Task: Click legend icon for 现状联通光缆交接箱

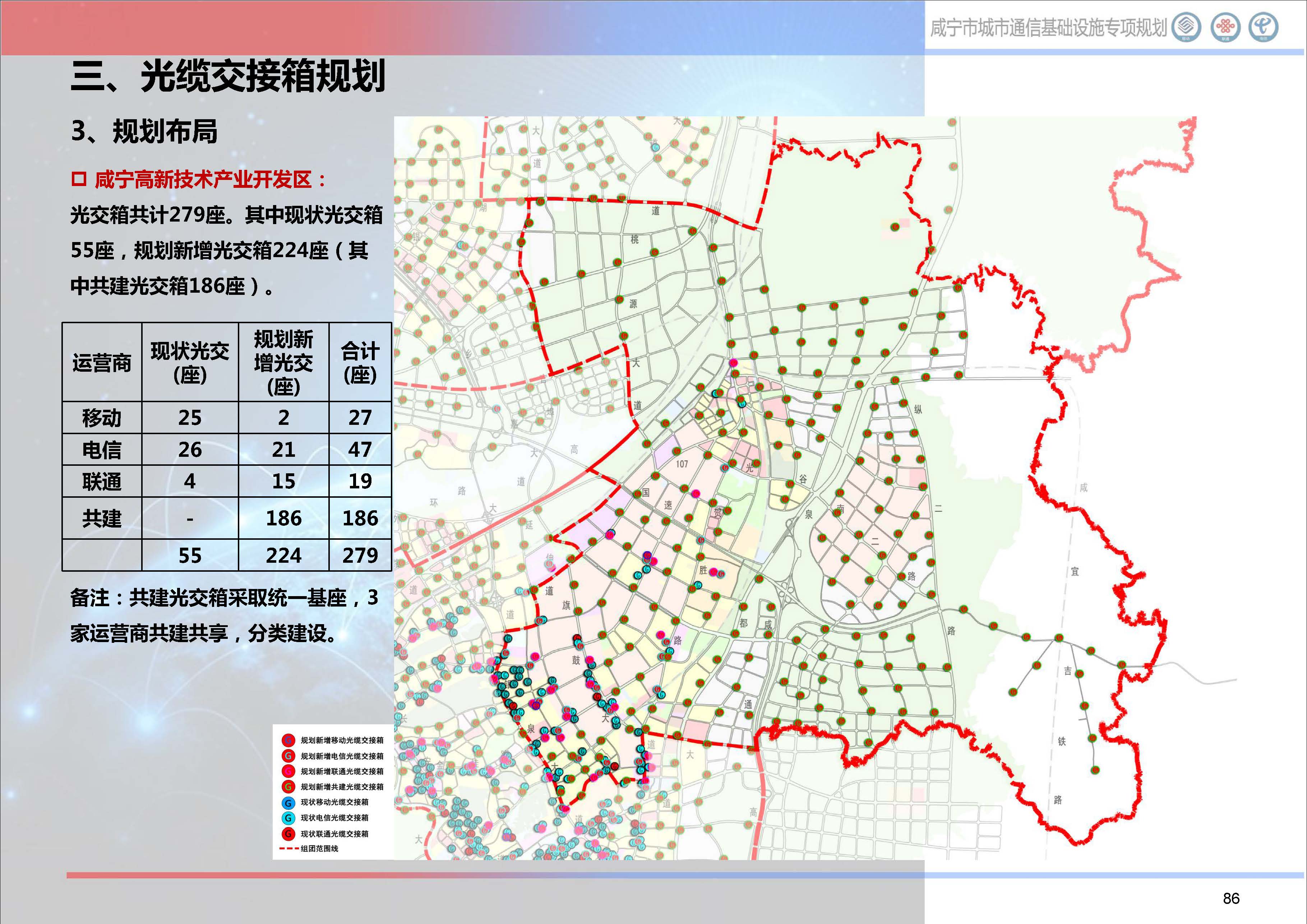Action: 288,834
